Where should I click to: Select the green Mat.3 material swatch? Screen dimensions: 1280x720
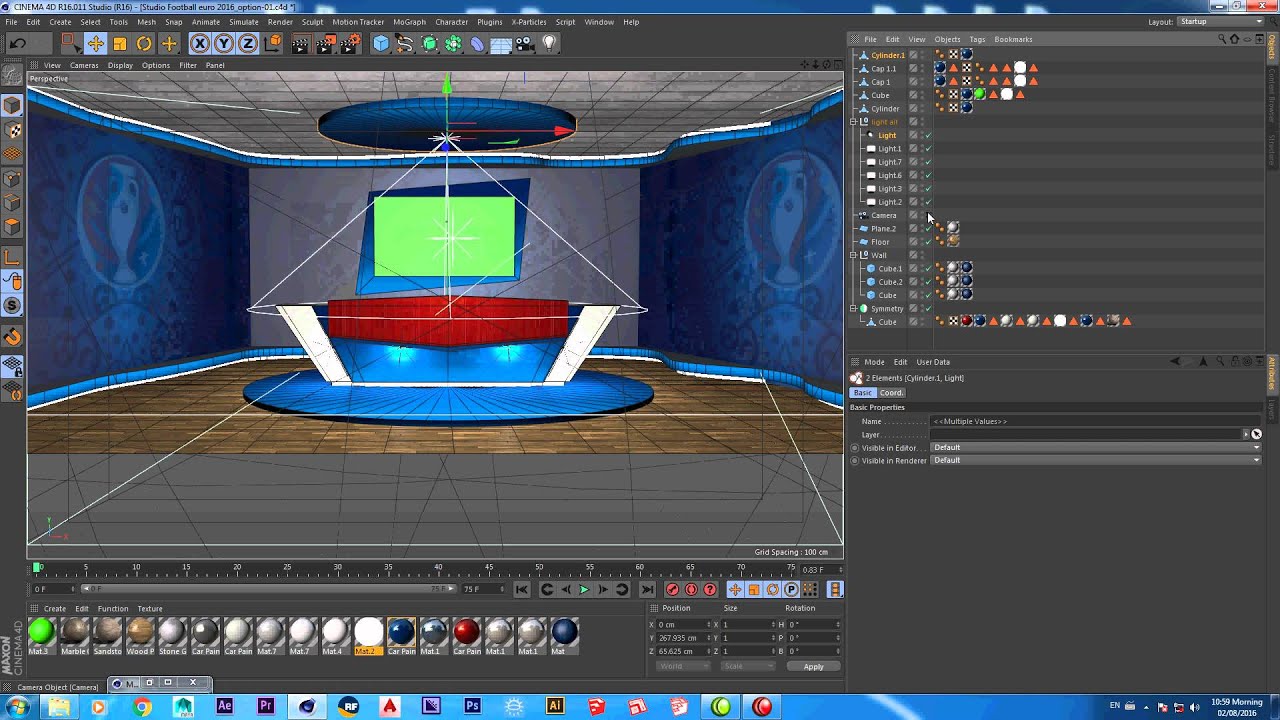[41, 631]
